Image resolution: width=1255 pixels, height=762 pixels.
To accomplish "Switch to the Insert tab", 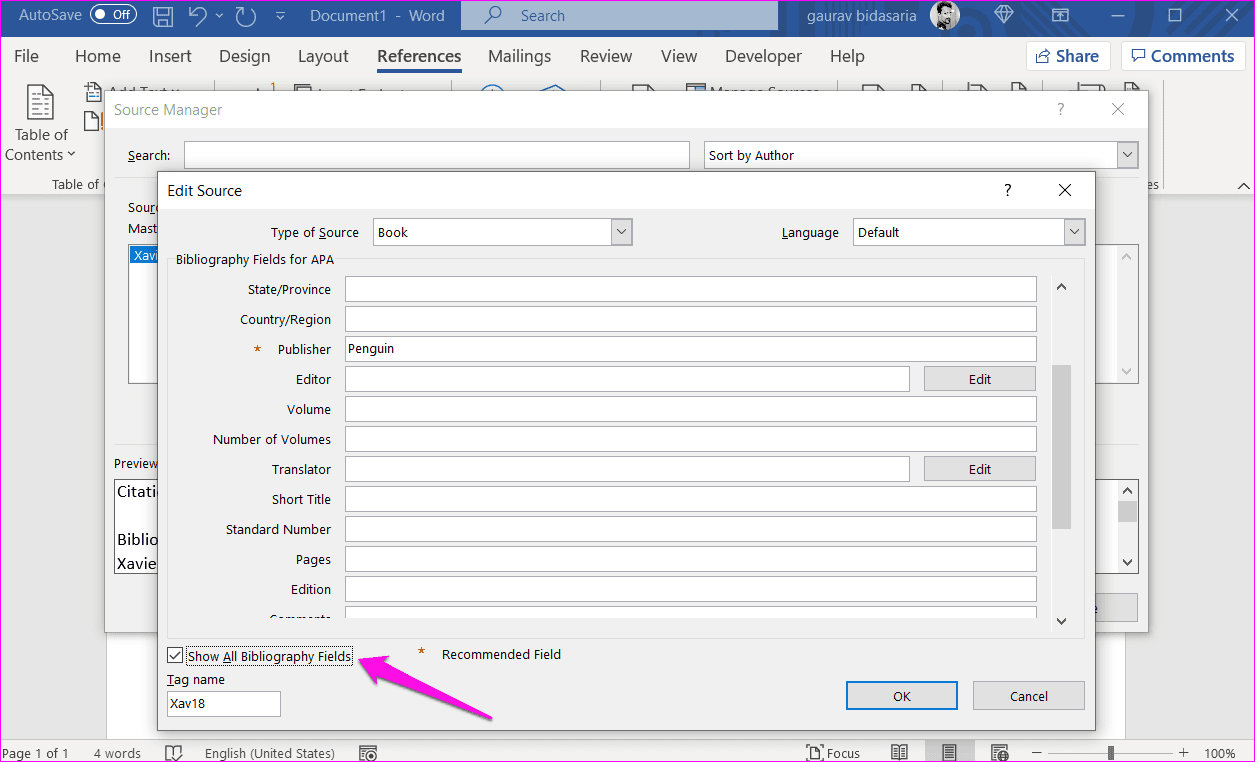I will 171,56.
